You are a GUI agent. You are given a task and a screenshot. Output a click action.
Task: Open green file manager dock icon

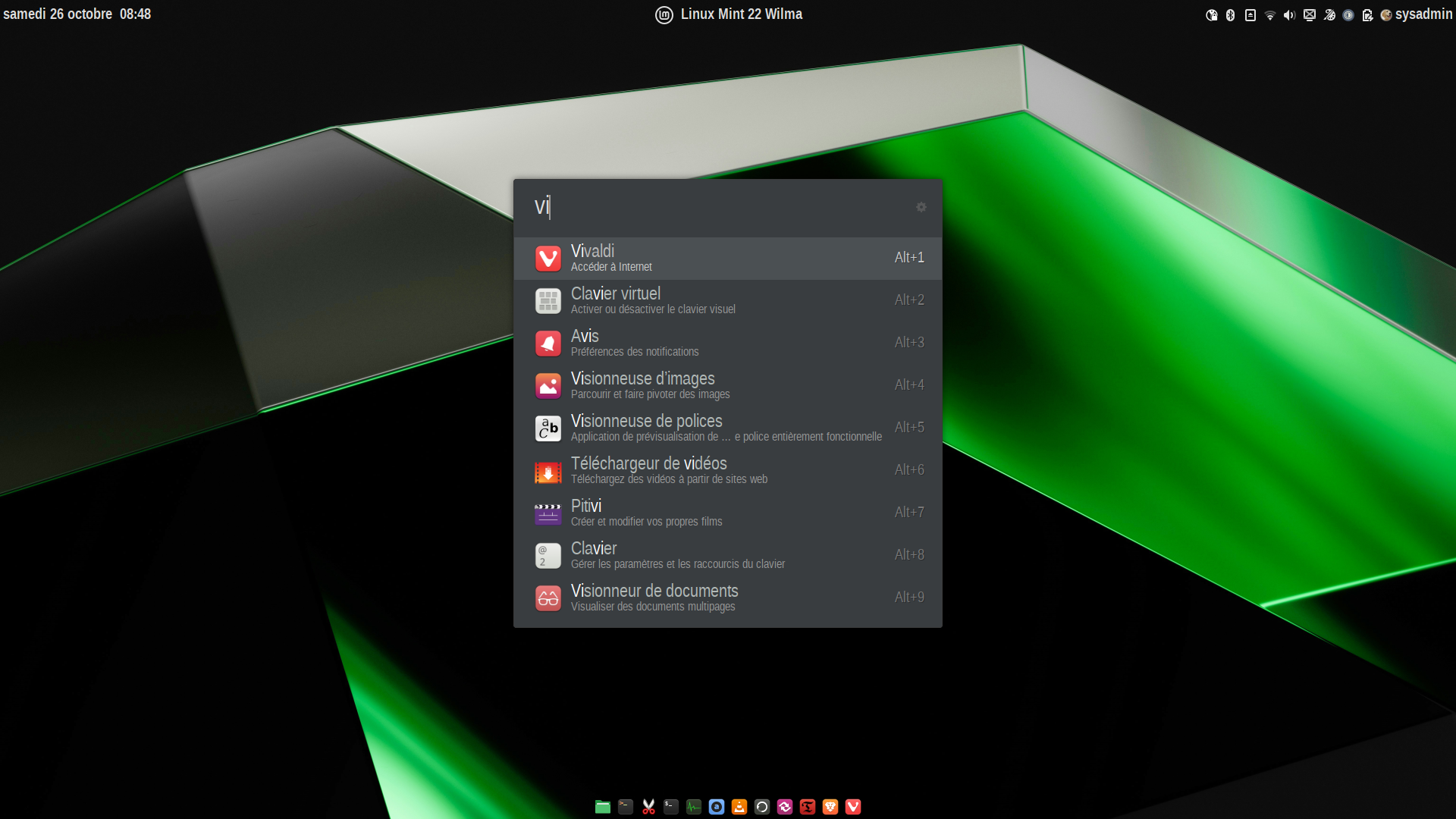(x=603, y=807)
